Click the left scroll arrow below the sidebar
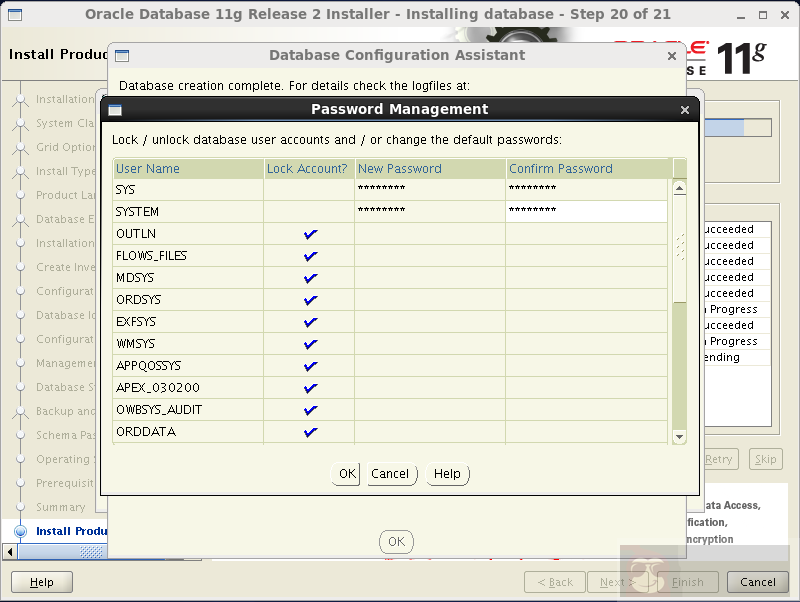The width and height of the screenshot is (800, 602). click(x=9, y=551)
